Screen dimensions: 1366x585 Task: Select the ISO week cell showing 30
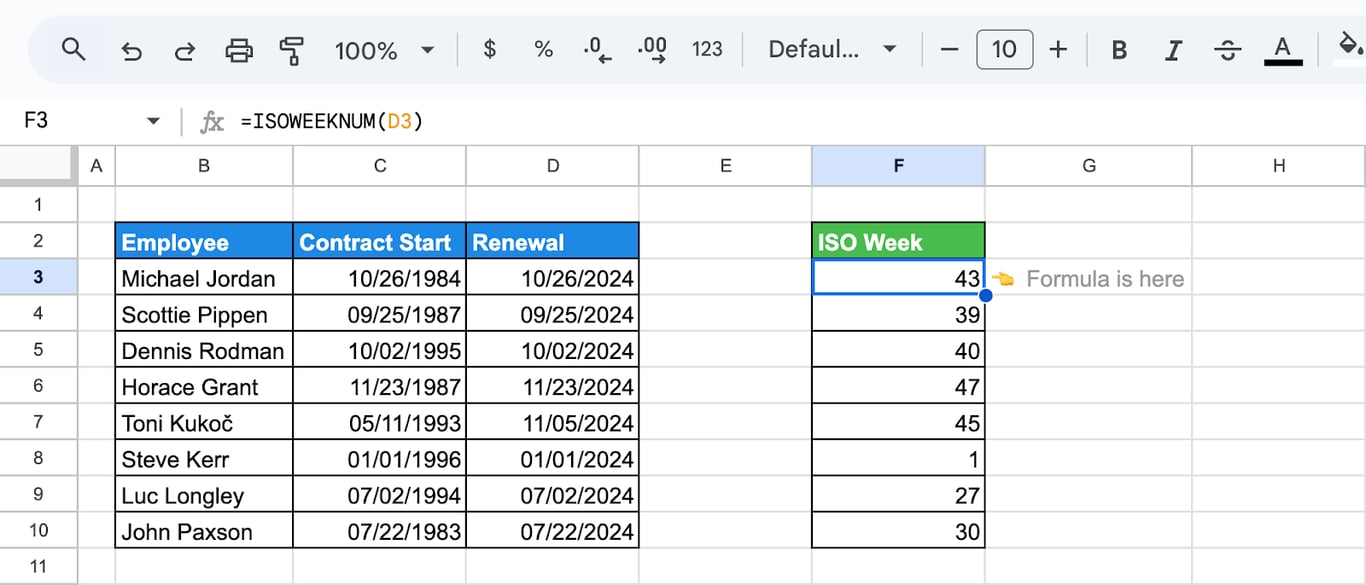(x=898, y=531)
